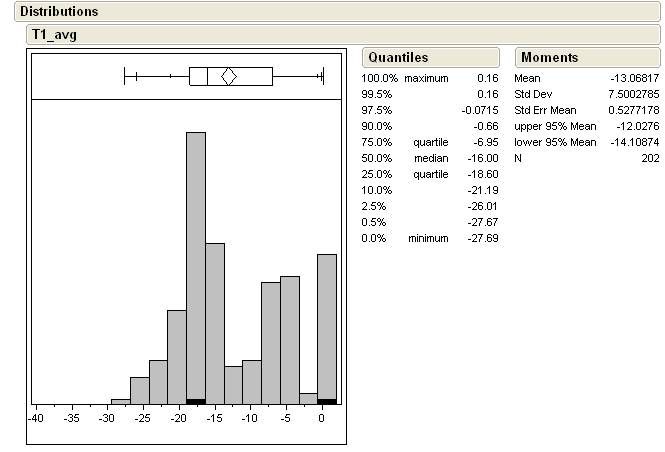Click the shortest histogram bar near -28
Screen dimensions: 665x452
pos(120,401)
